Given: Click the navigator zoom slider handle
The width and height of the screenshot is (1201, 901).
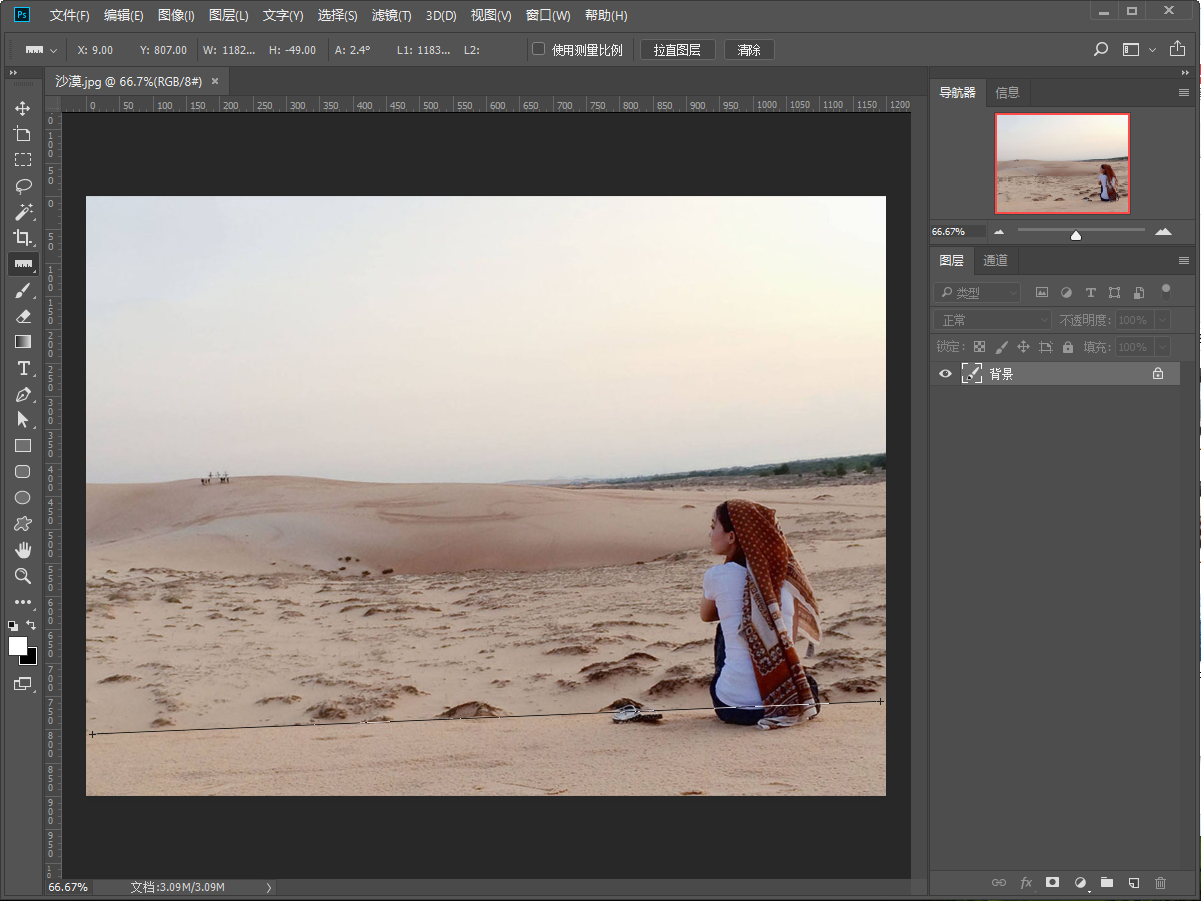Looking at the screenshot, I should tap(1076, 235).
